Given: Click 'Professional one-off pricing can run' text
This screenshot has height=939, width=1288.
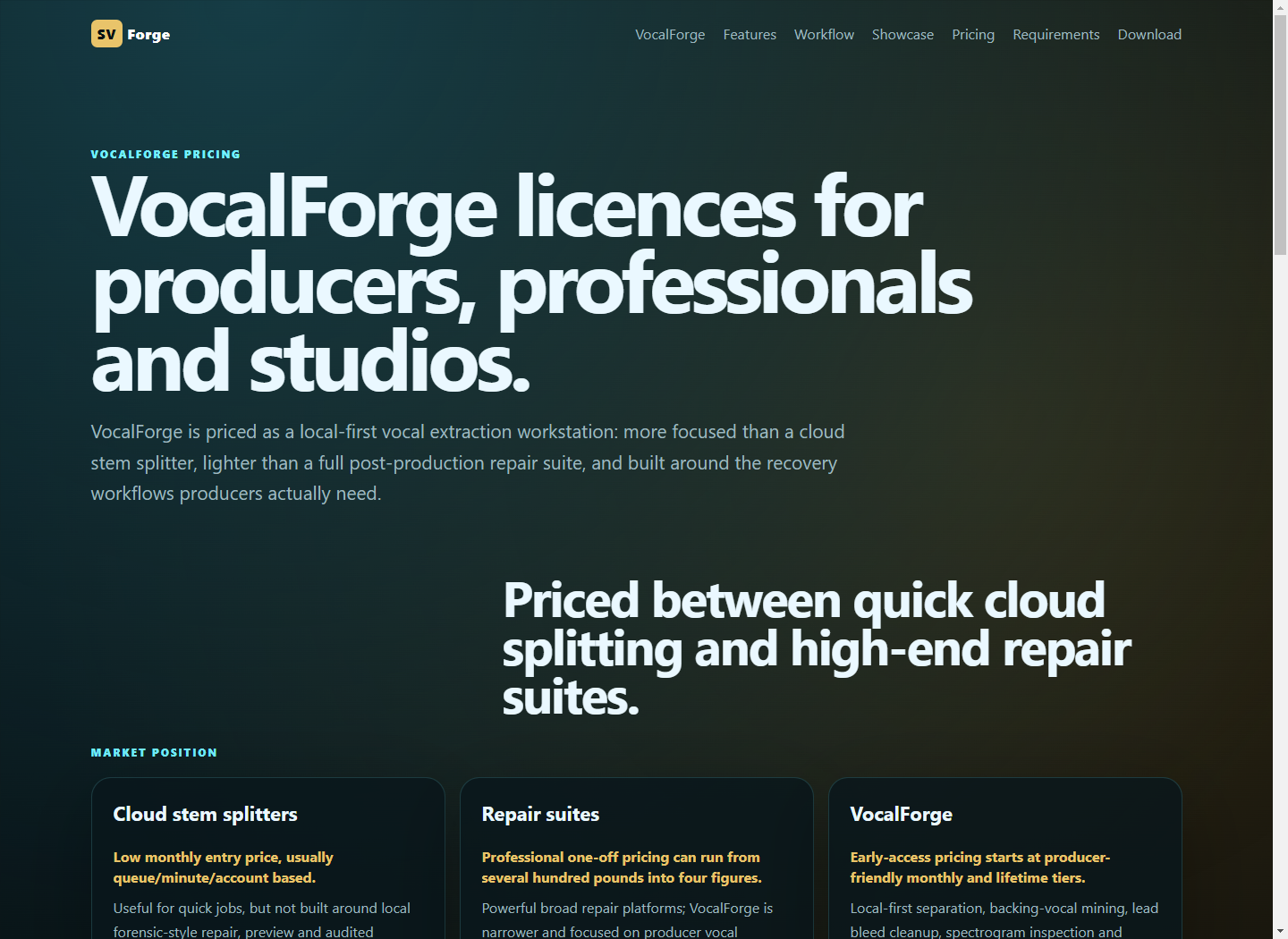Looking at the screenshot, I should (622, 867).
